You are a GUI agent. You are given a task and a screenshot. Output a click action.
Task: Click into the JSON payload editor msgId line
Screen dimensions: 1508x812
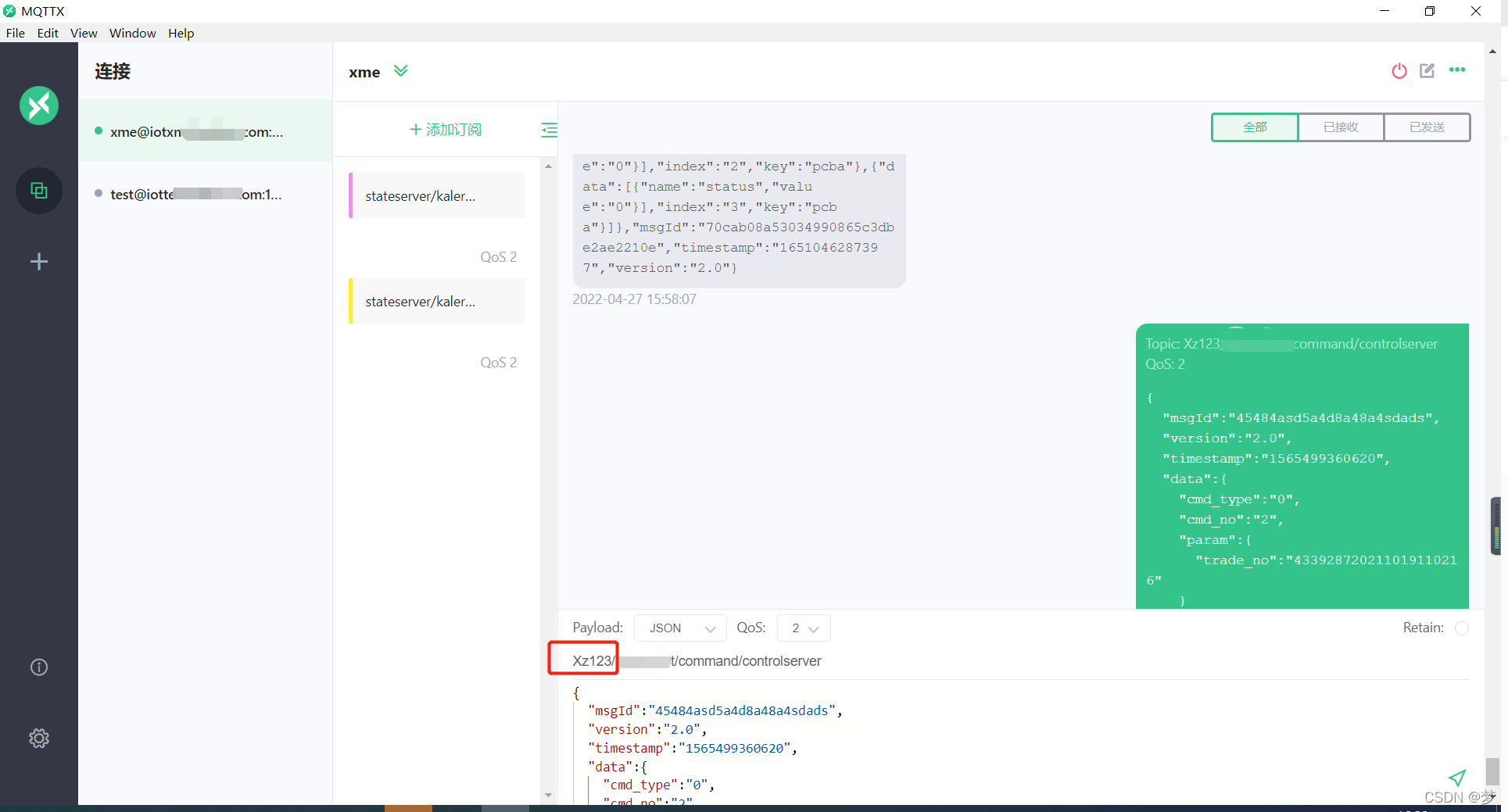coord(715,710)
